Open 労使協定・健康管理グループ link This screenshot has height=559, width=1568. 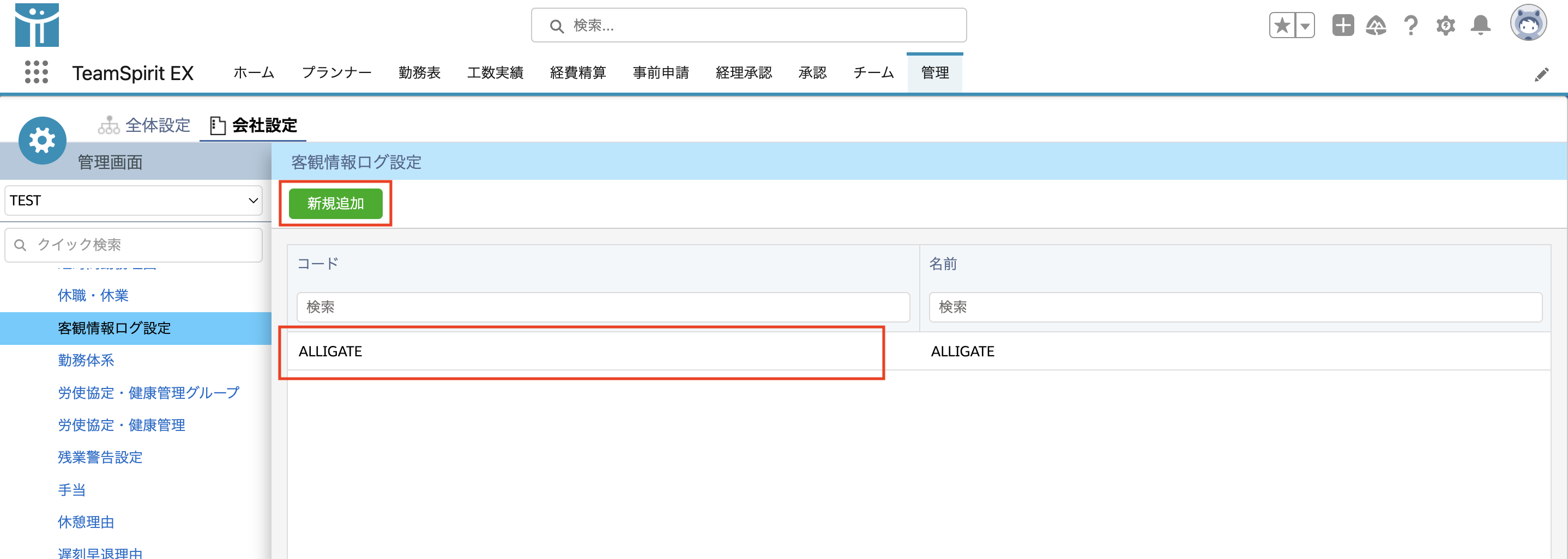(x=148, y=392)
